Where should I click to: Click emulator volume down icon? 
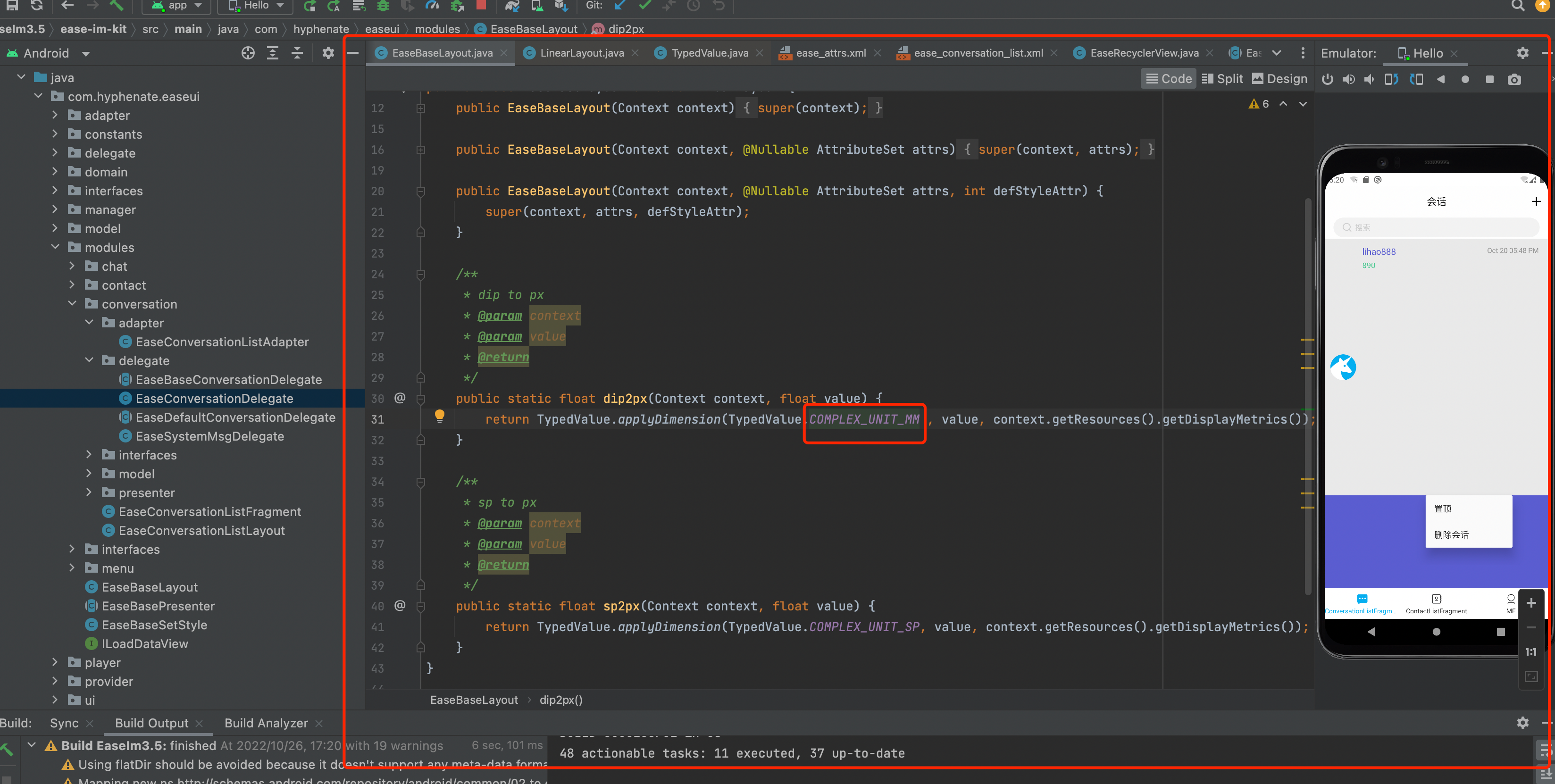tap(1369, 79)
